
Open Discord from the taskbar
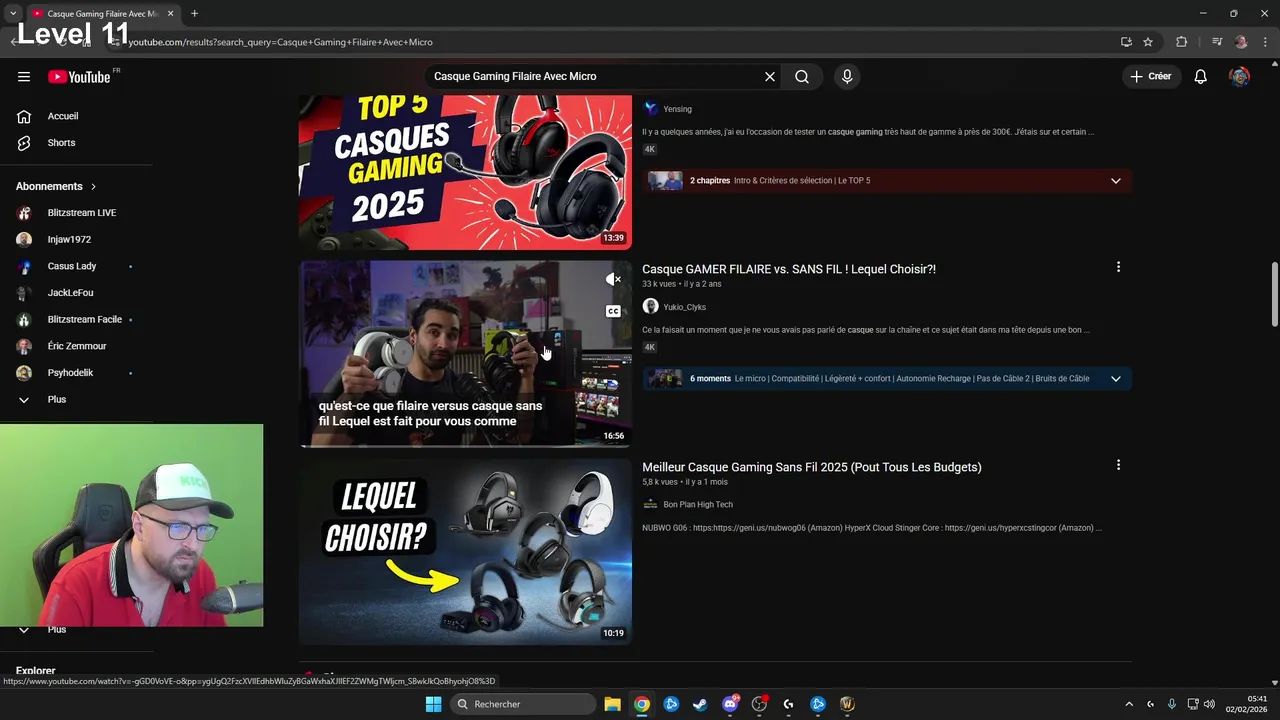tap(730, 704)
